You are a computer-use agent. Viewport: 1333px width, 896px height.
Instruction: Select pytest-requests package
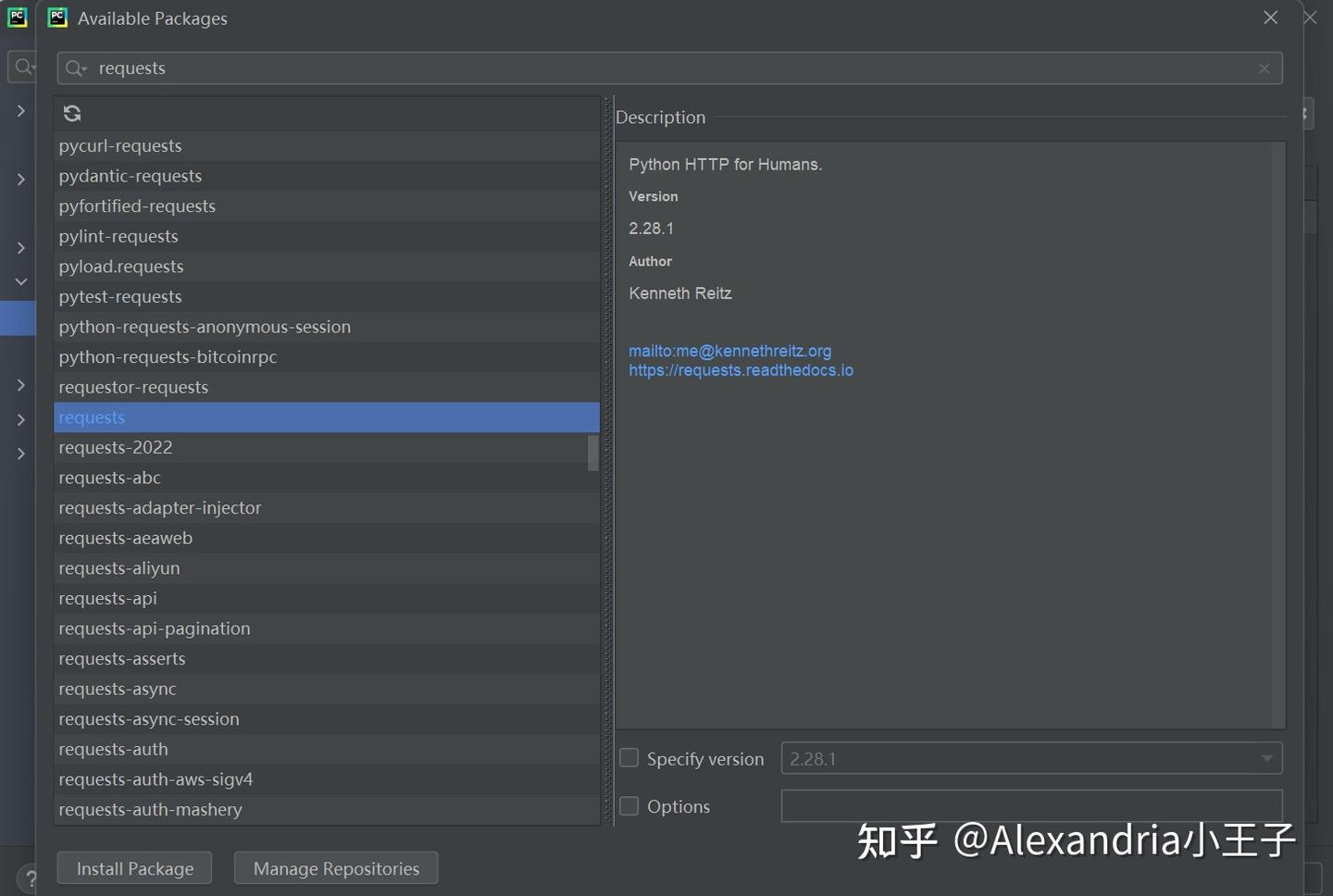(327, 296)
